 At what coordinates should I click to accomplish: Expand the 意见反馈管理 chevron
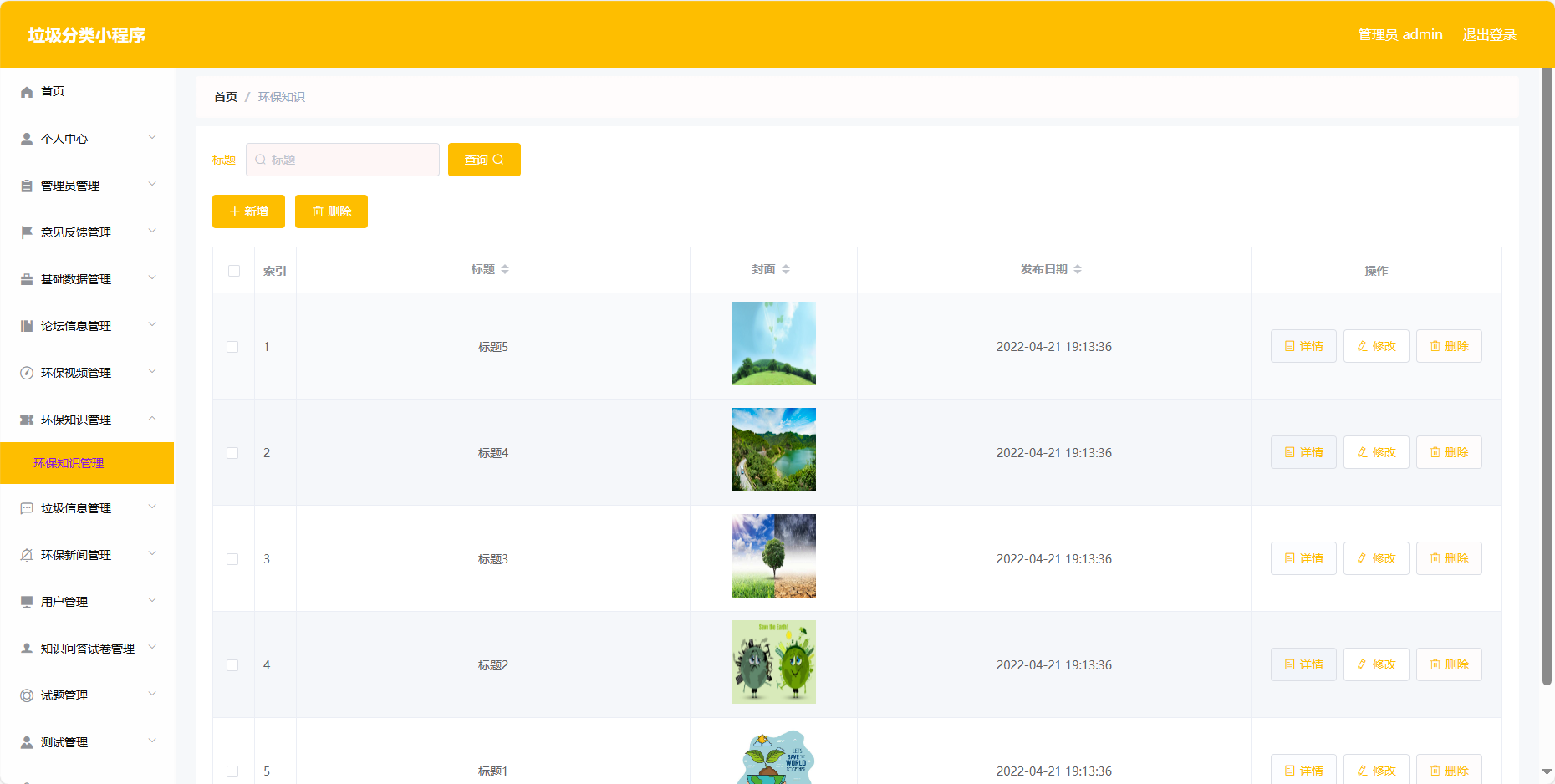coord(152,231)
